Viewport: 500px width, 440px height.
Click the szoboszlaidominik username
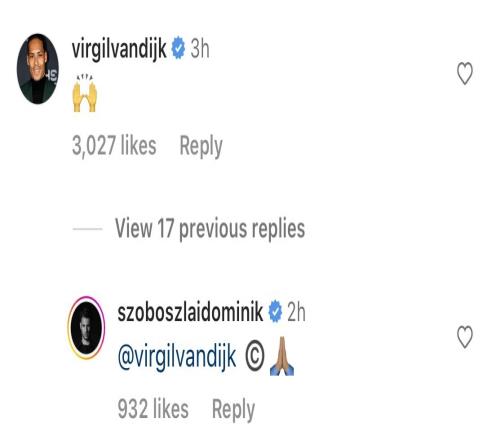tap(190, 312)
